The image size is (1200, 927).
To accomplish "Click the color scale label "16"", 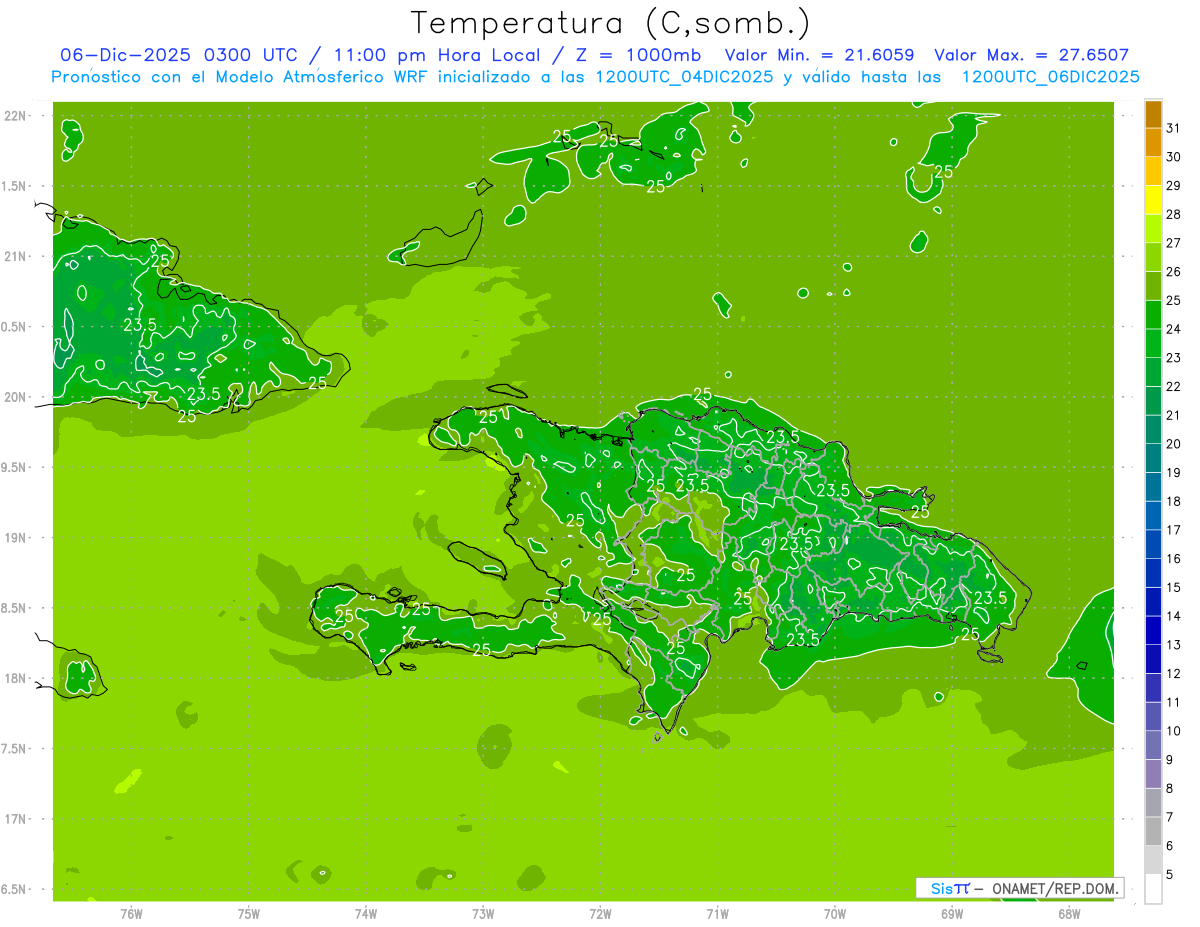I will pos(1174,559).
